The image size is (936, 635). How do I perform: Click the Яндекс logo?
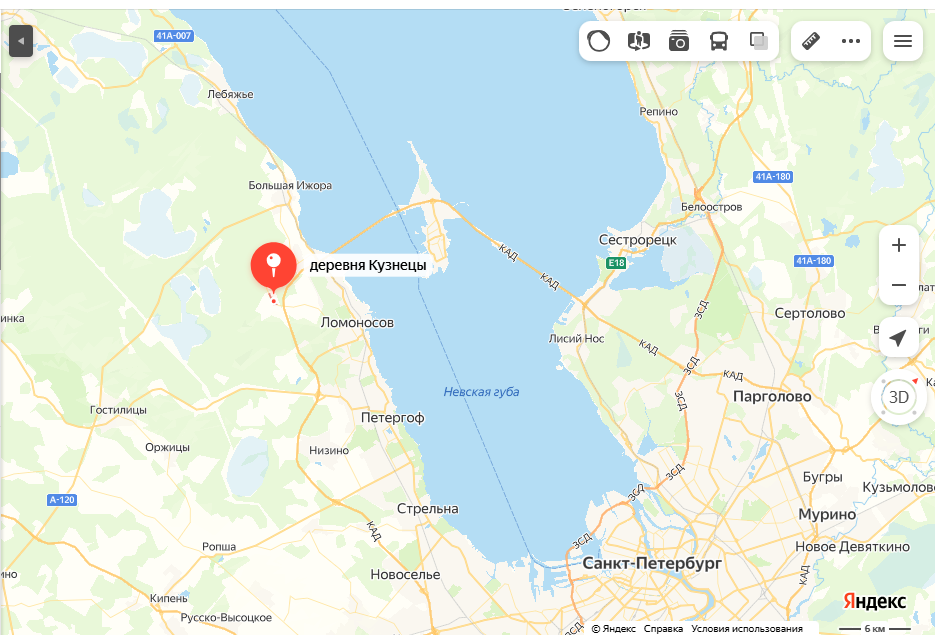pos(874,601)
